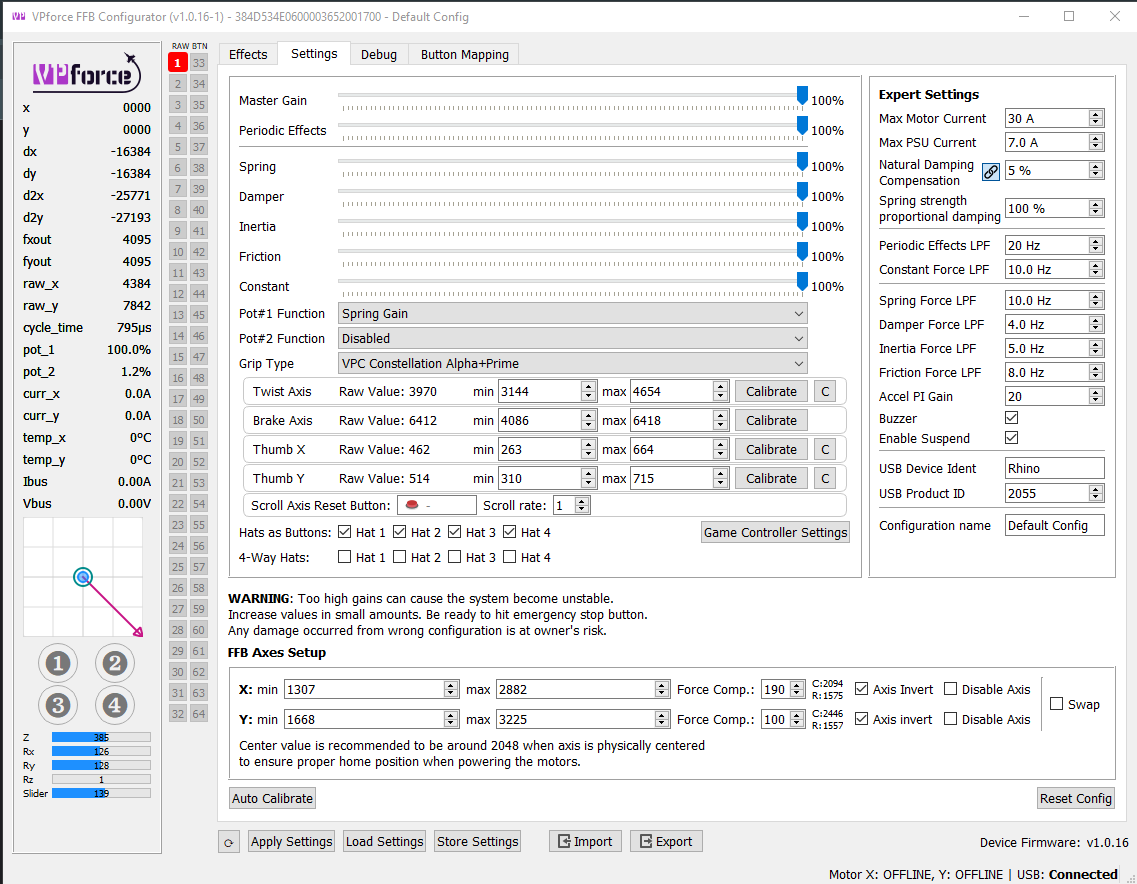Screen dimensions: 1137x884
Task: Change Pot#2 Function from Disabled
Action: [572, 338]
